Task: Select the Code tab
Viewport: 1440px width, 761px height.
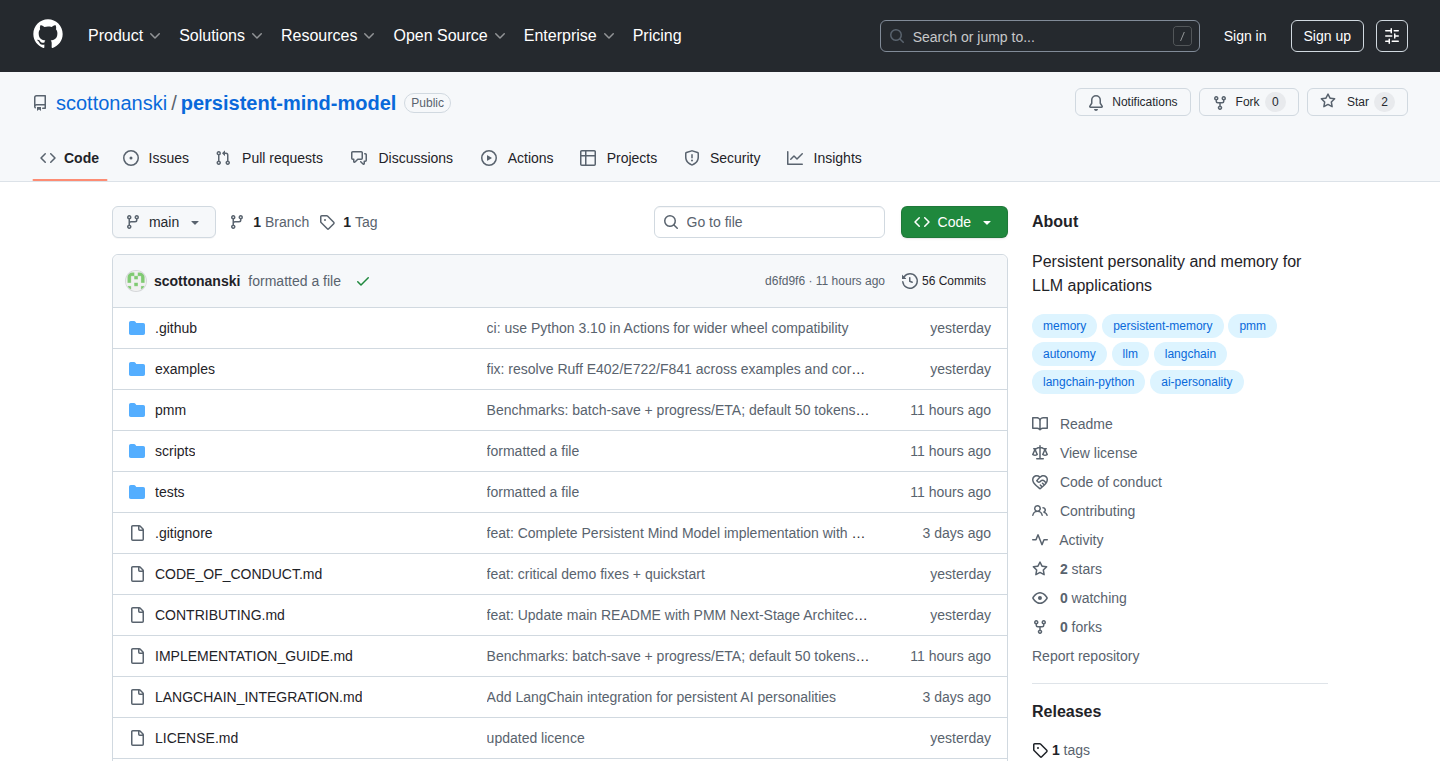Action: pos(70,158)
